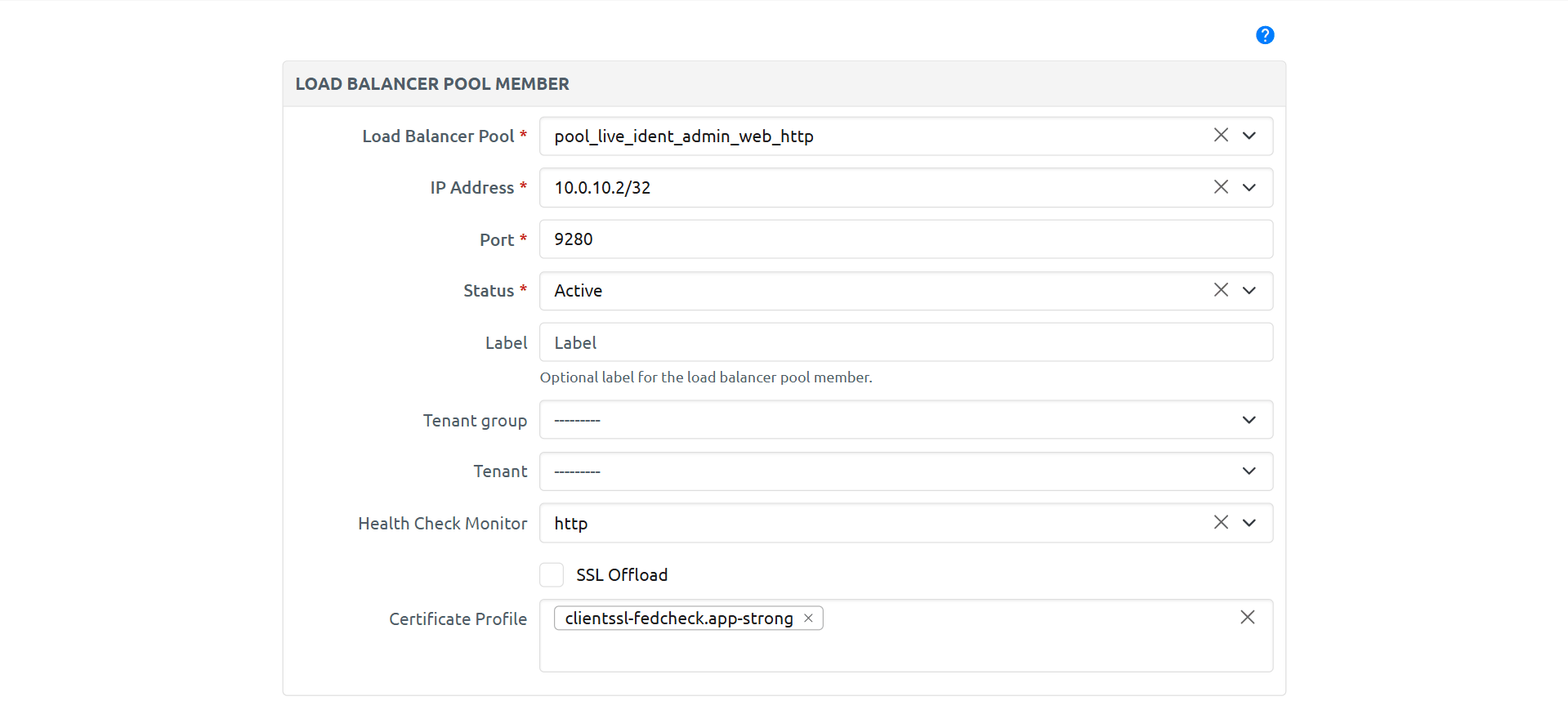The width and height of the screenshot is (1568, 710).
Task: Enable the SSL Offload checkbox
Action: click(x=552, y=575)
